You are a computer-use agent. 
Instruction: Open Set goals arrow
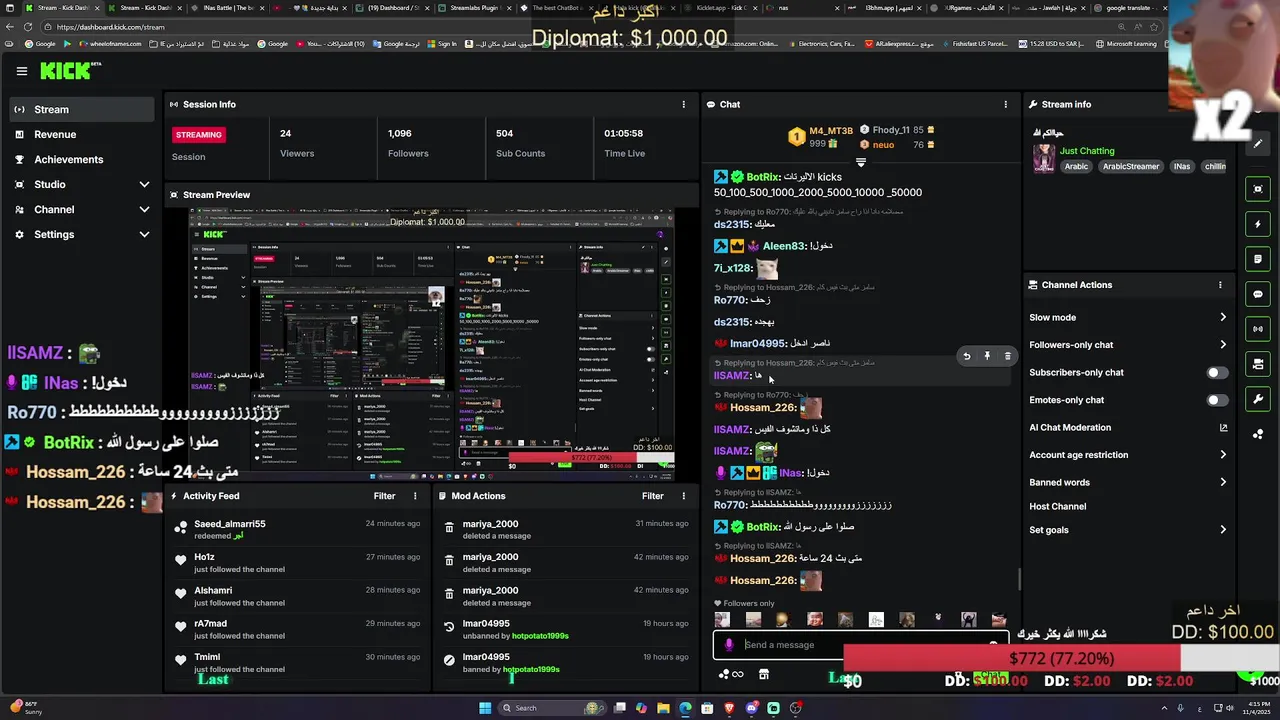(x=1222, y=530)
